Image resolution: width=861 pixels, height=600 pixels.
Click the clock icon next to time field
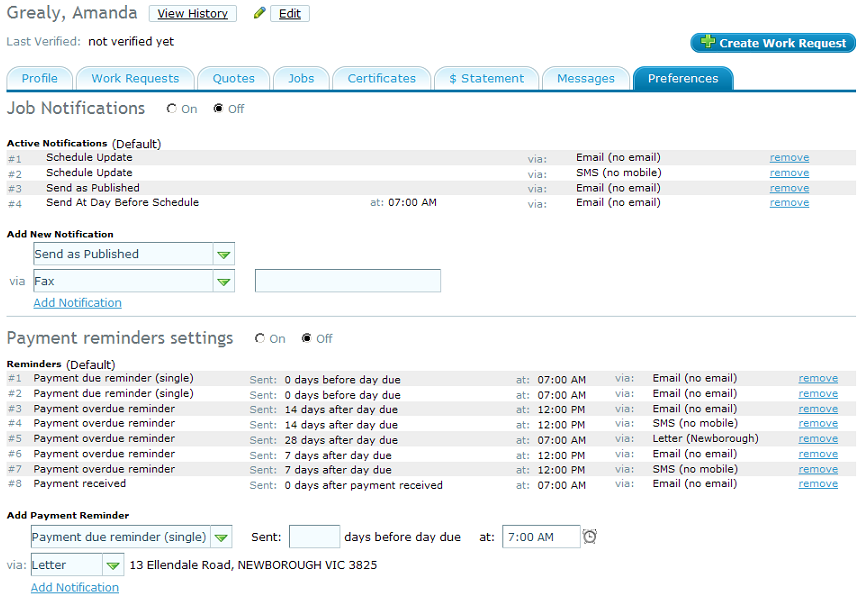pos(590,537)
